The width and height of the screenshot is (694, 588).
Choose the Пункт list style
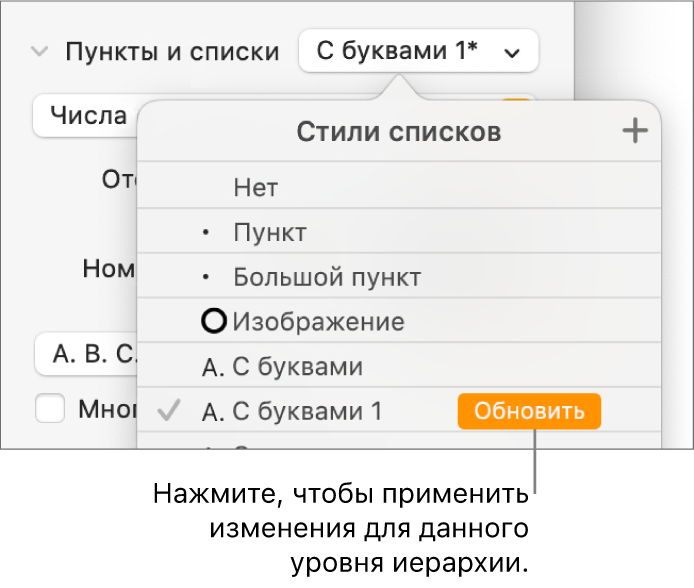point(399,231)
